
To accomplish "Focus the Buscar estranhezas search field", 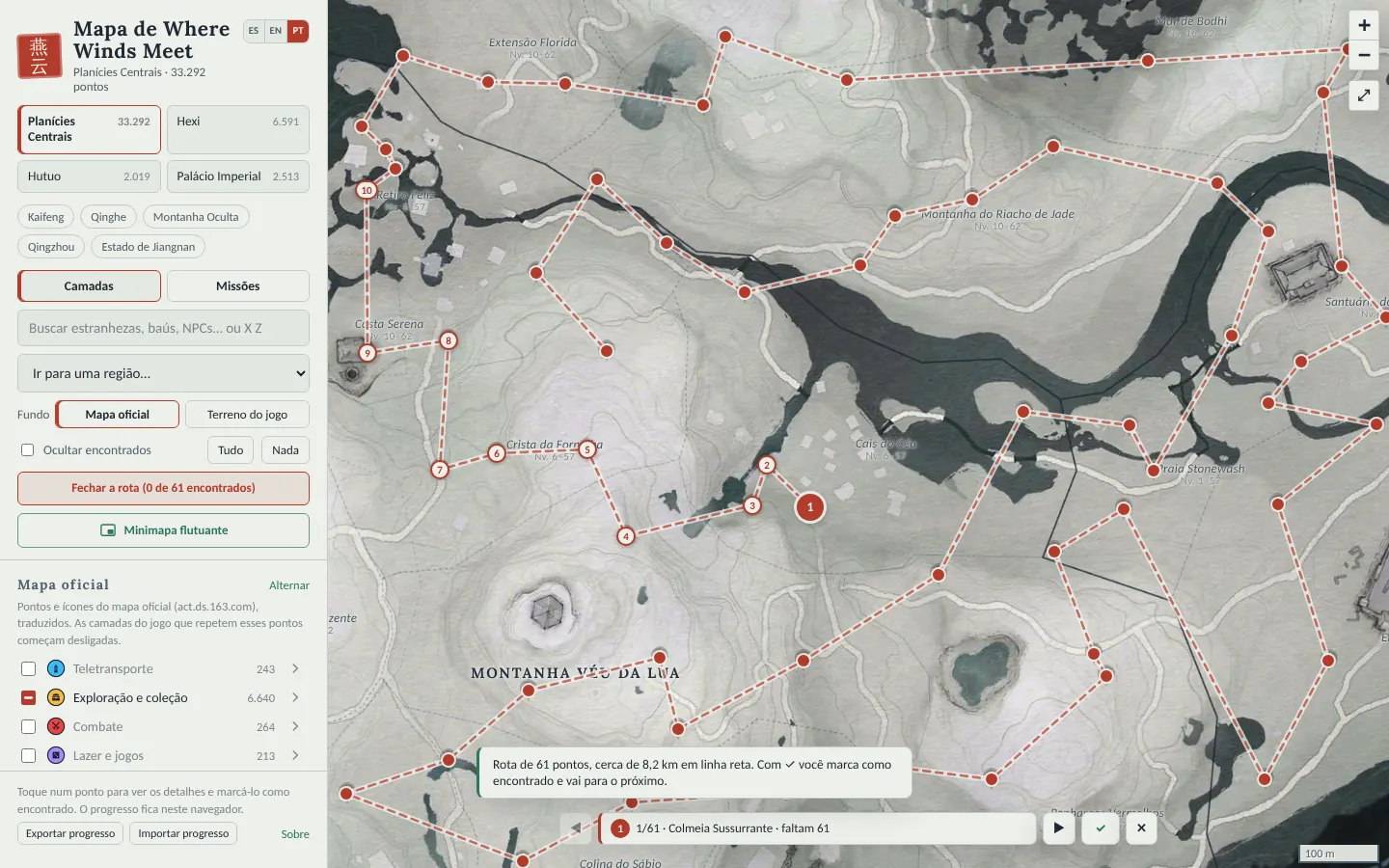I will (x=163, y=328).
